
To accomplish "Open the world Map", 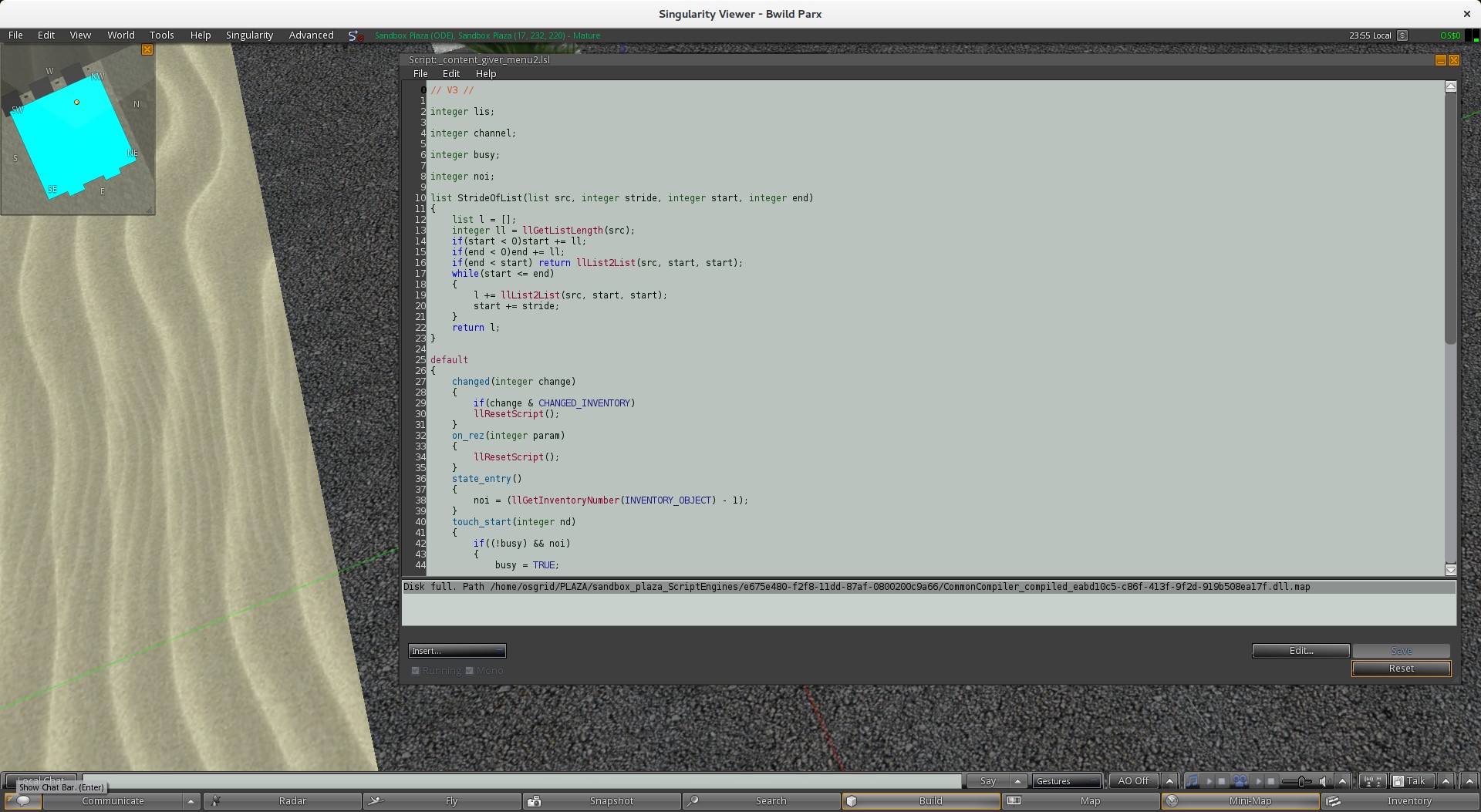I will pos(1081,801).
